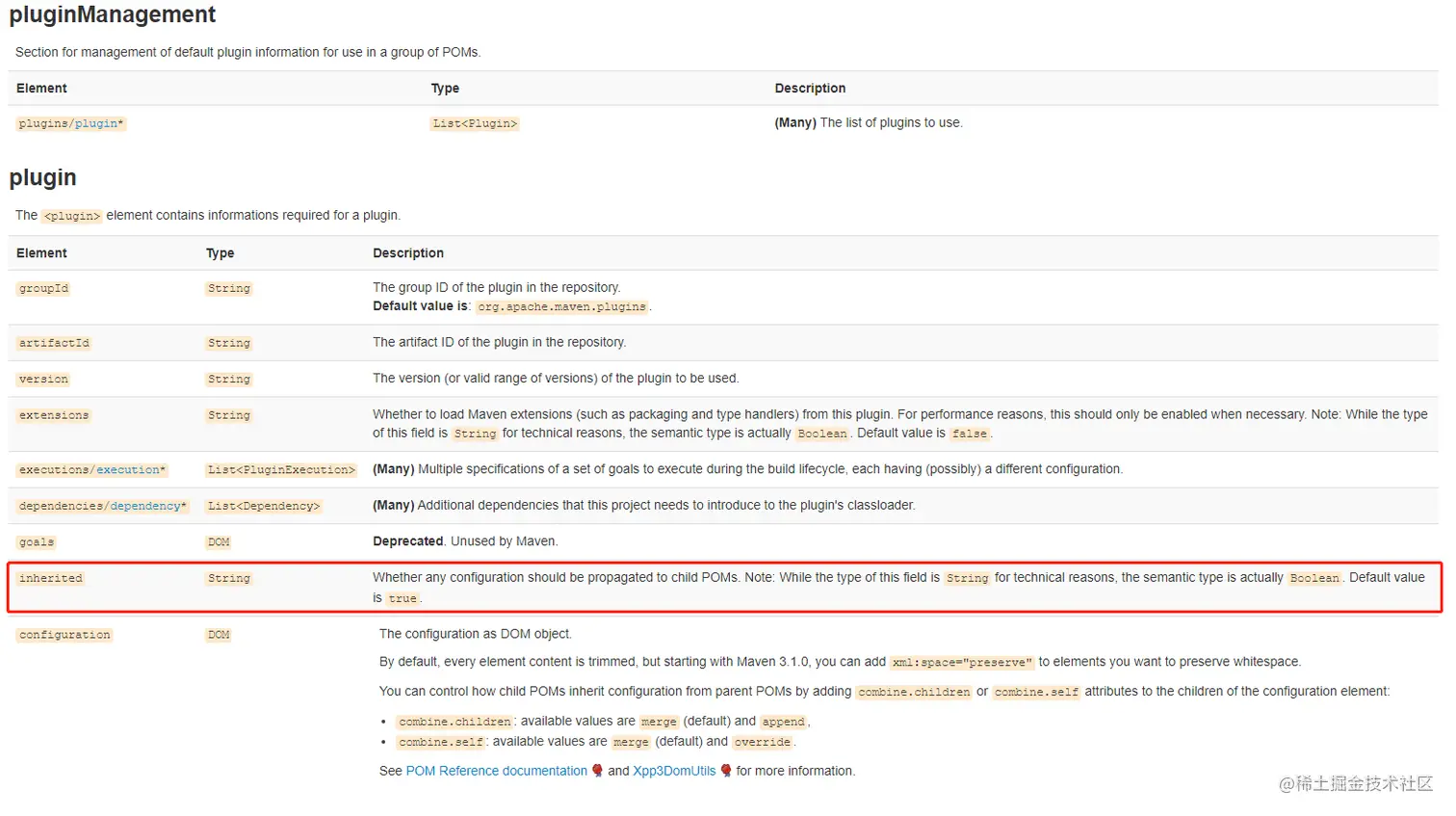Screen dimensions: 1456x816
Task: Select the version element cell
Action: coord(43,380)
